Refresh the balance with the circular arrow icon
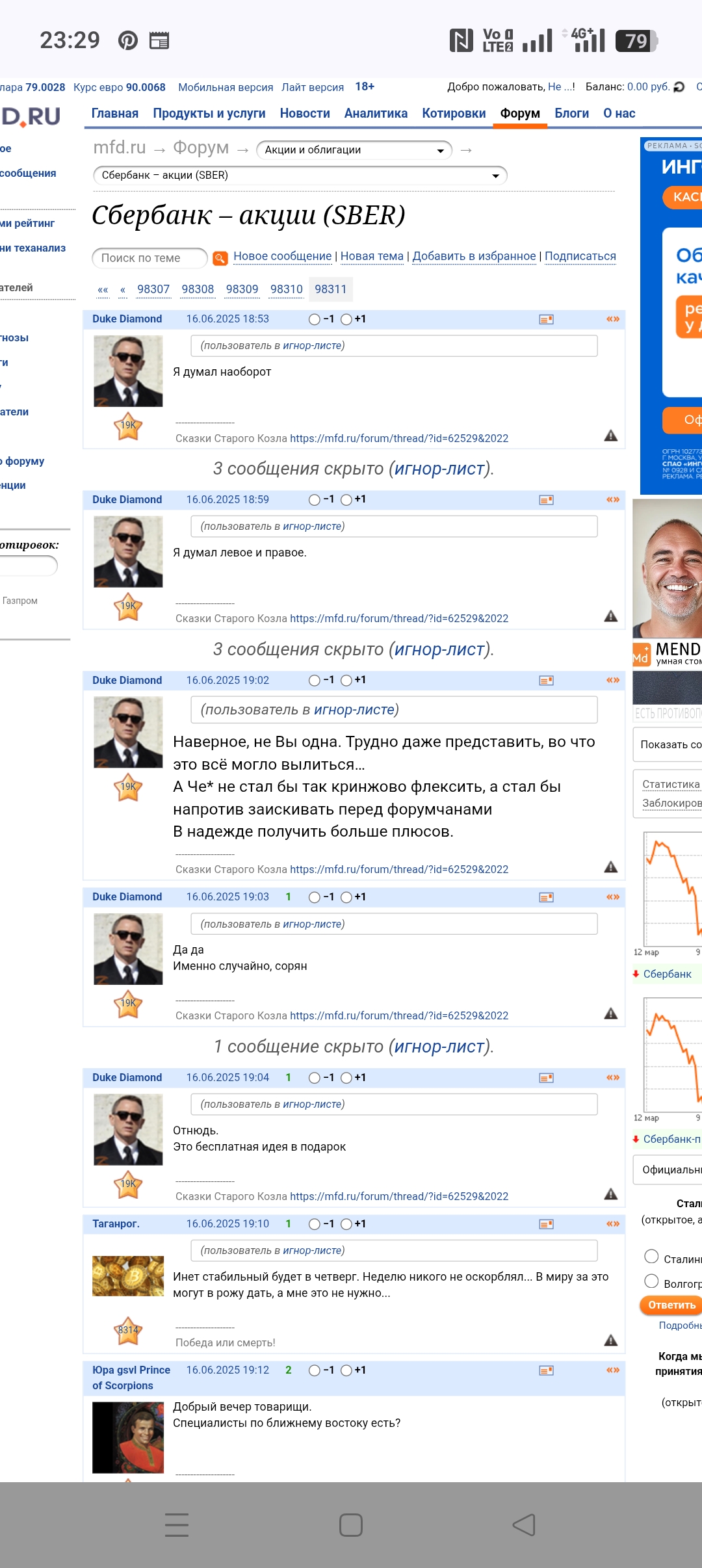 [679, 87]
